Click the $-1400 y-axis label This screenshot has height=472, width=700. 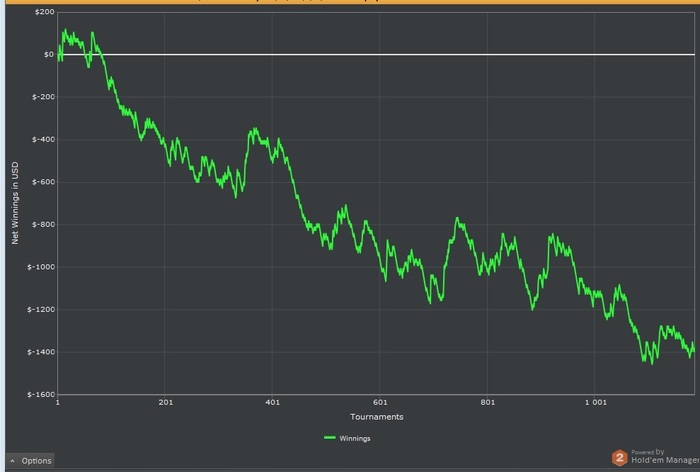point(41,352)
